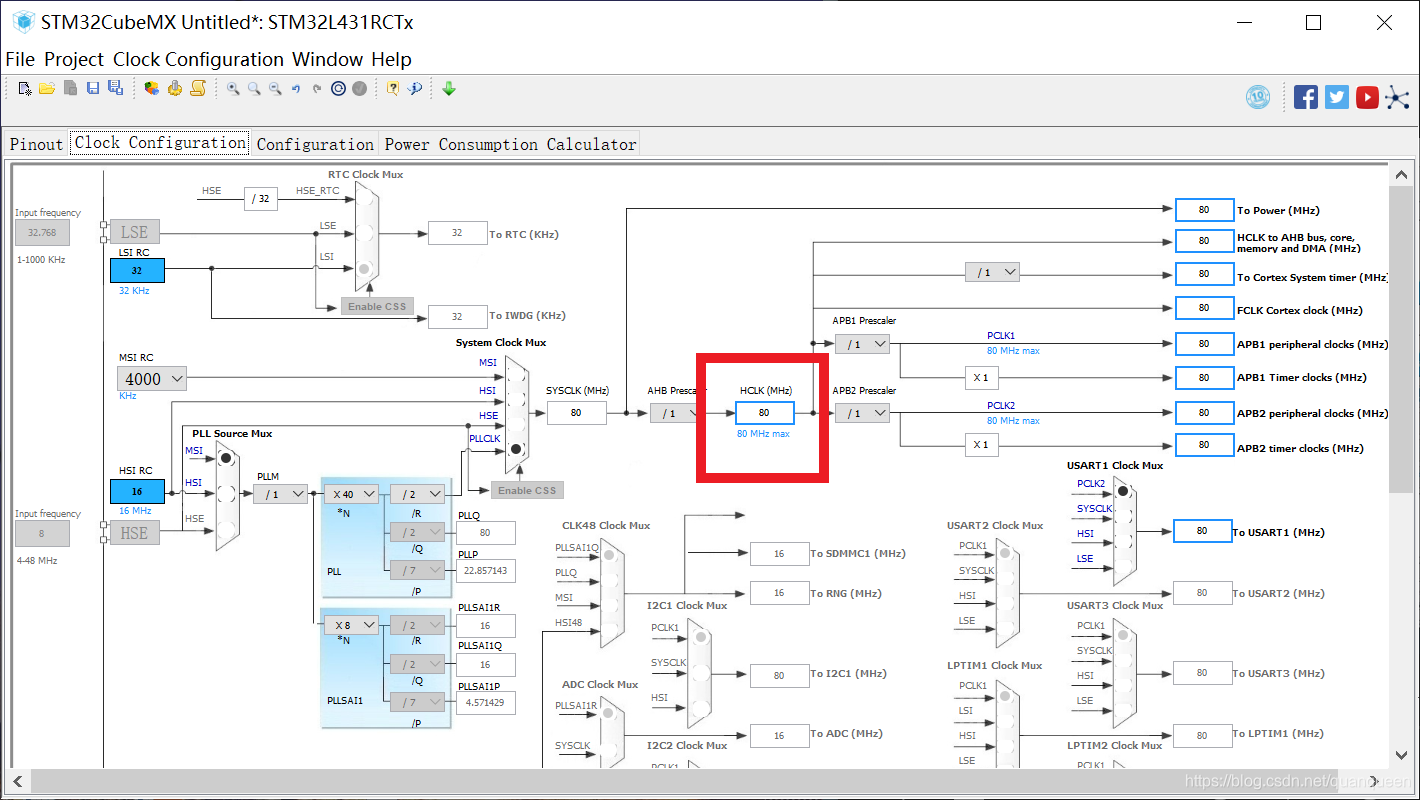Select MSI in PLL Source Mux
The width and height of the screenshot is (1420, 800).
[x=227, y=458]
